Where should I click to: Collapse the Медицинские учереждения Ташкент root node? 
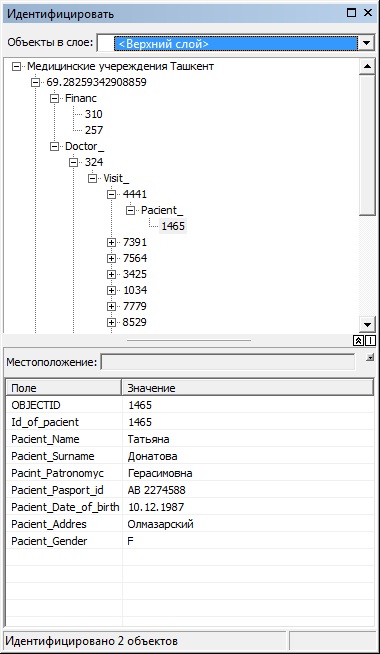[16, 66]
